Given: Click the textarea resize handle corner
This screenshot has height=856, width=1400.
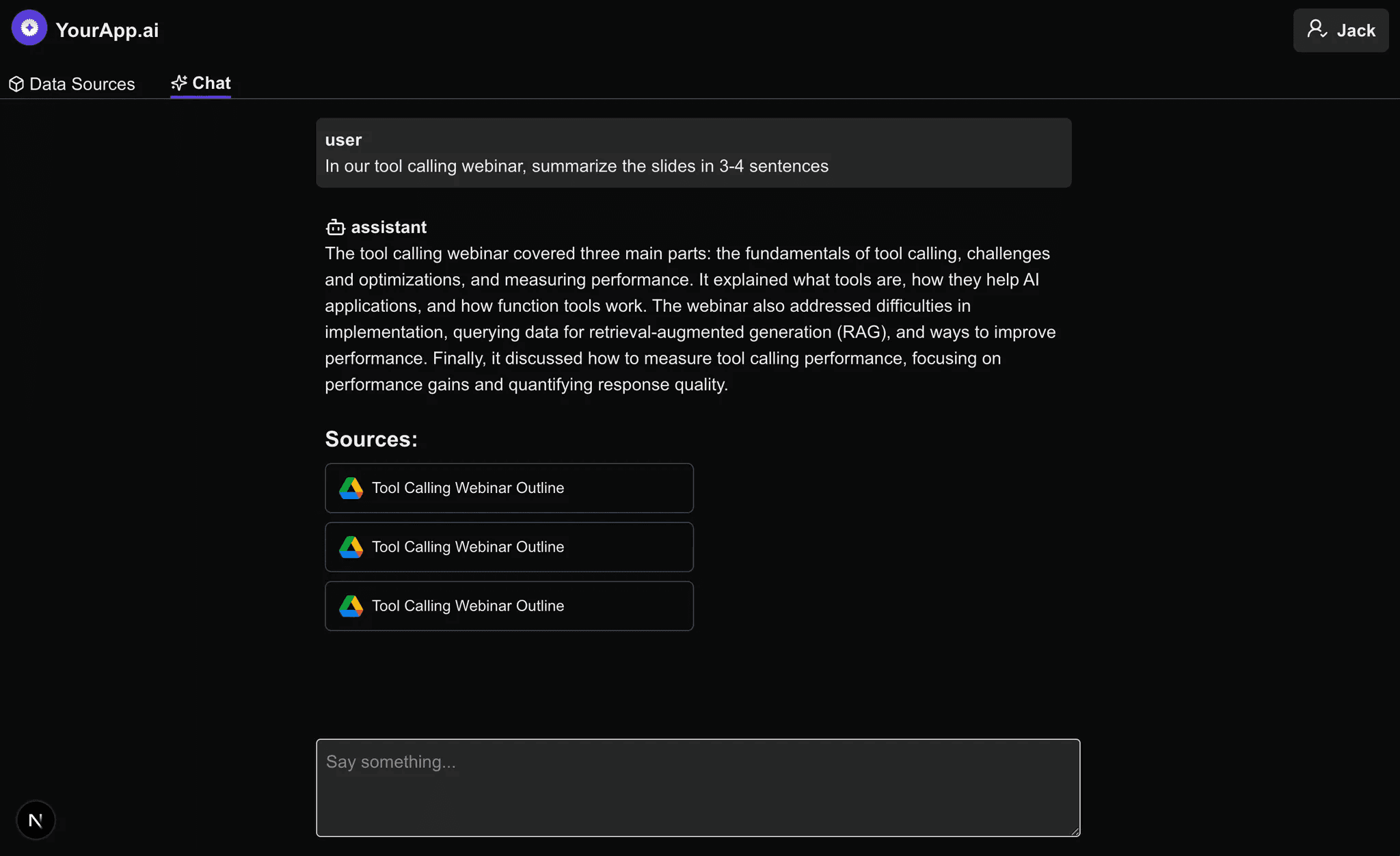Looking at the screenshot, I should point(1075,831).
